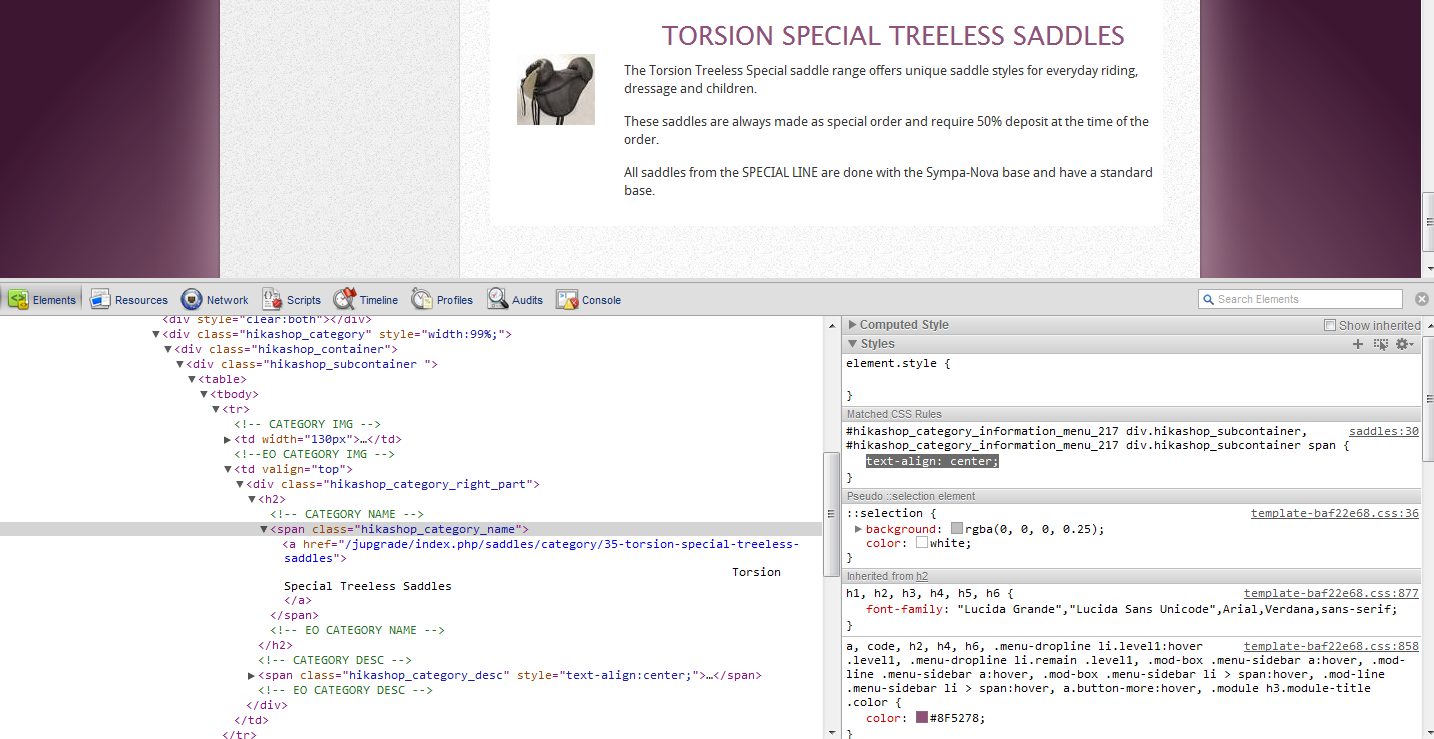The width and height of the screenshot is (1434, 739).
Task: Expand the hikashop_category_desc span node
Action: tap(252, 676)
